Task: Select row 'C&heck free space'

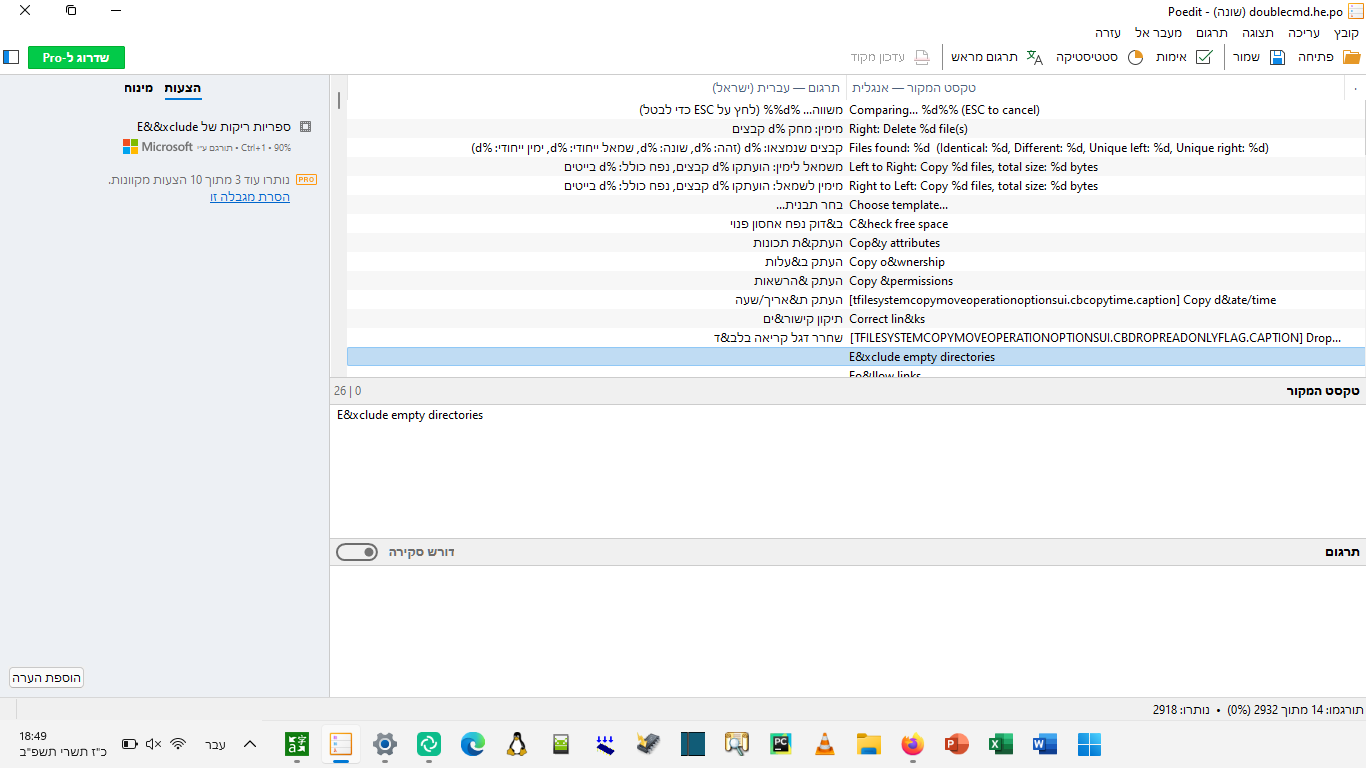Action: point(856,224)
